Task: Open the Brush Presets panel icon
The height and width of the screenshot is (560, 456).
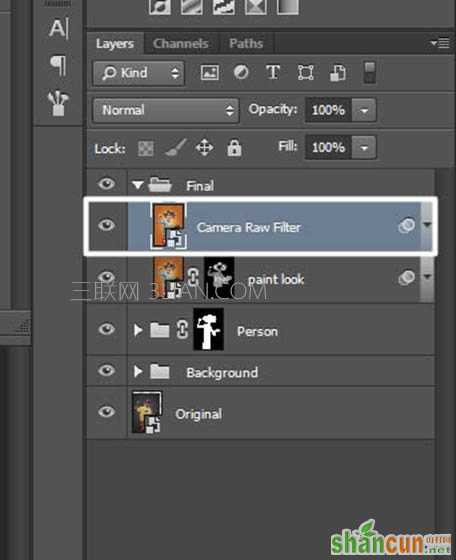Action: point(58,103)
